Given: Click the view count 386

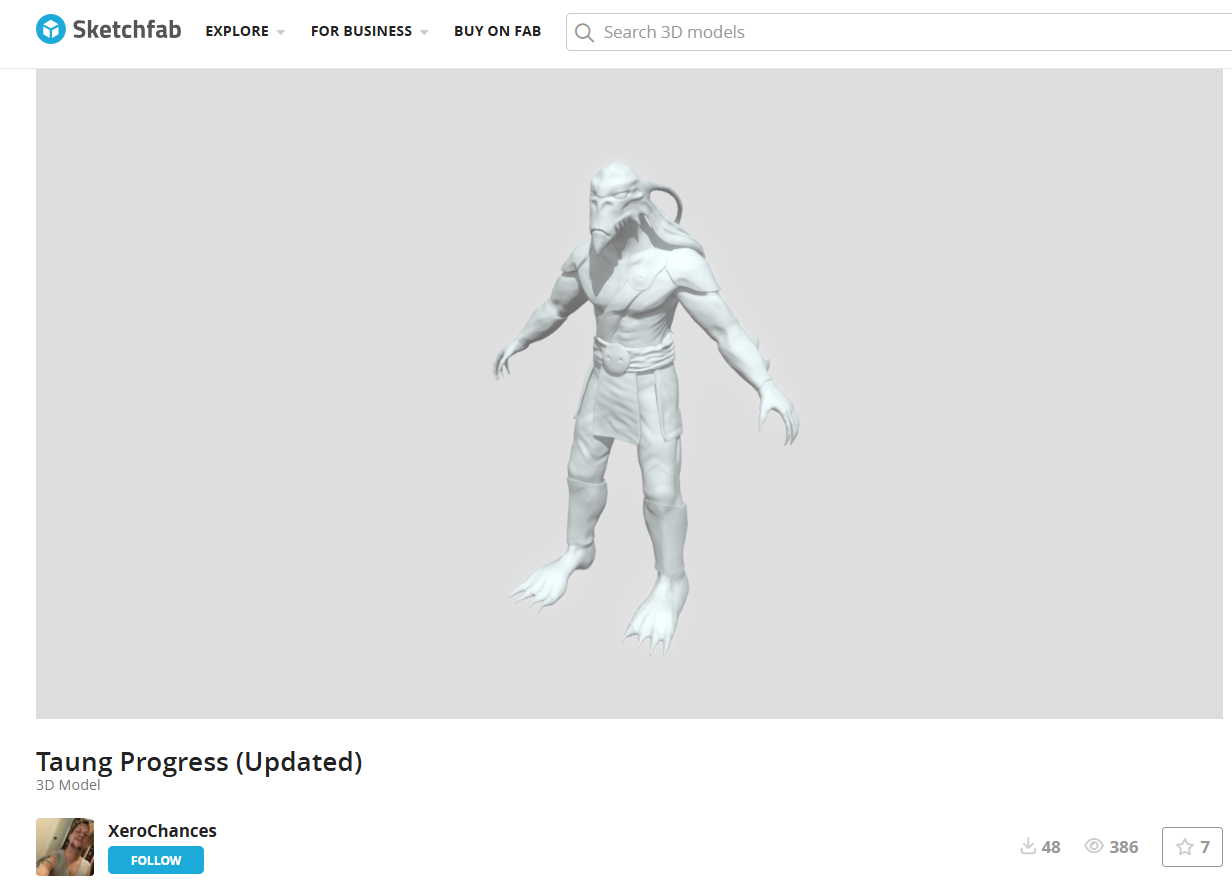Looking at the screenshot, I should coord(1124,847).
